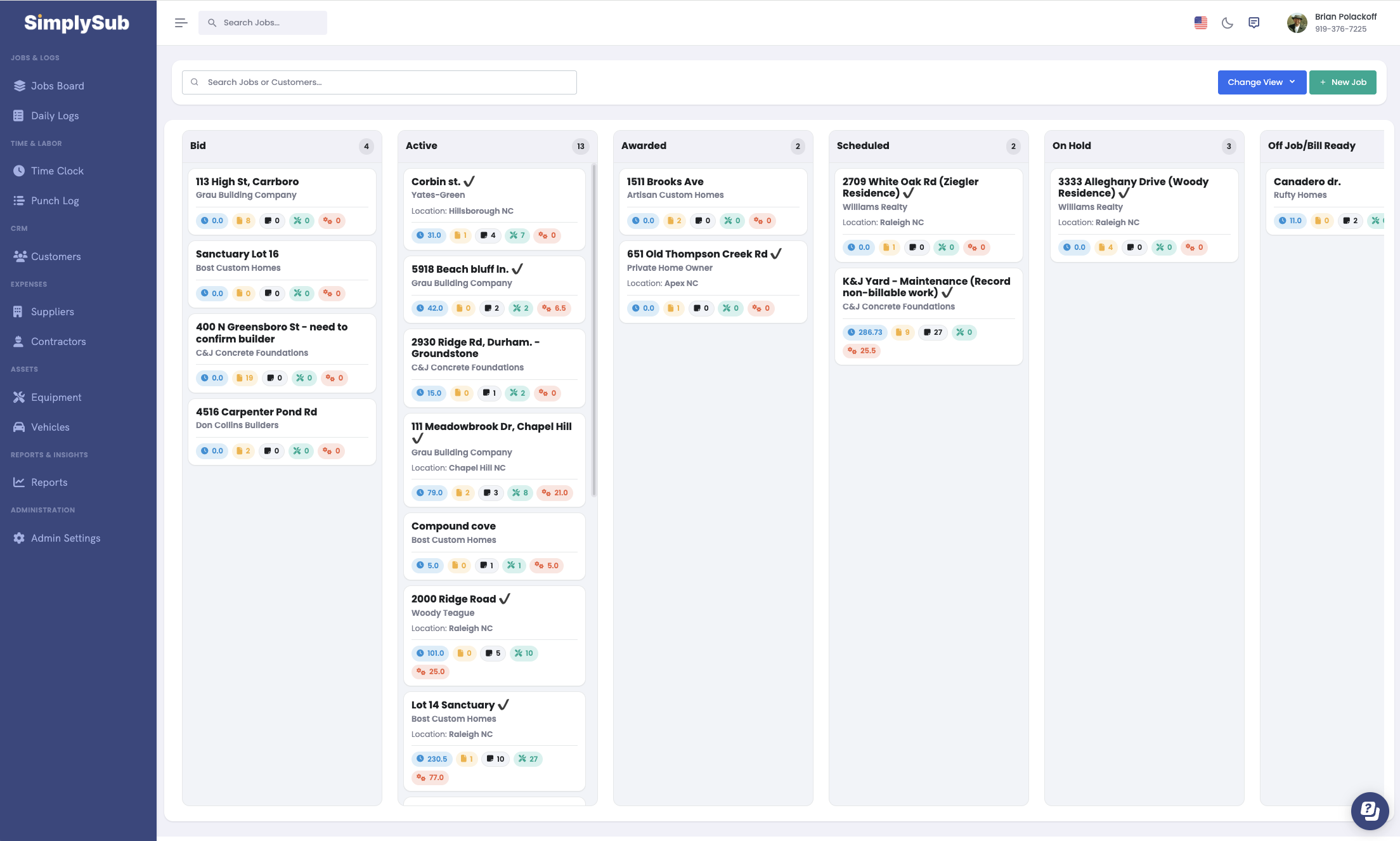
Task: Expand the Change View dropdown
Action: point(1261,82)
